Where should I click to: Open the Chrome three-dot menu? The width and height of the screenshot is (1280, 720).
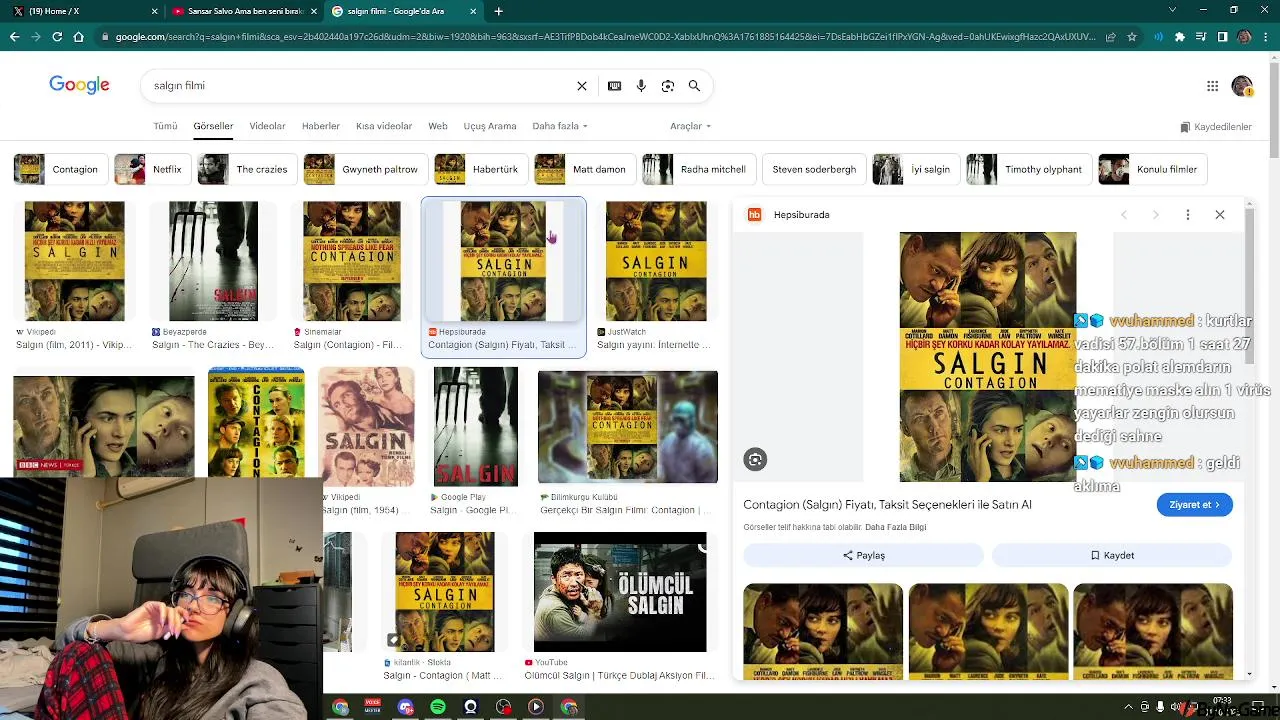tap(1266, 37)
